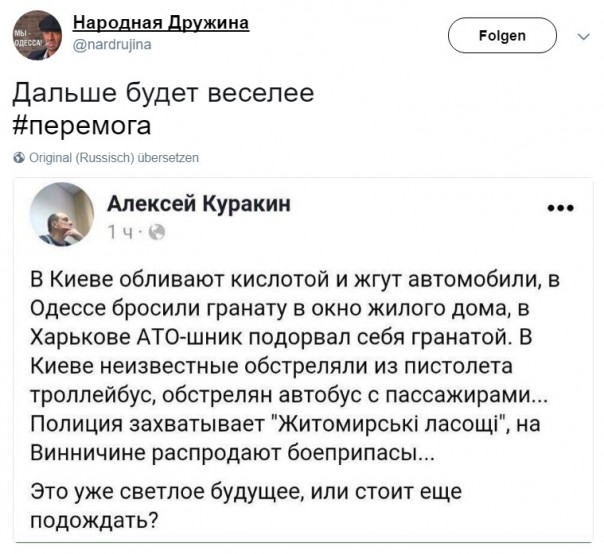This screenshot has height=554, width=604.
Task: Click the line "Винничине распродают боеприпасы"
Action: point(232,452)
